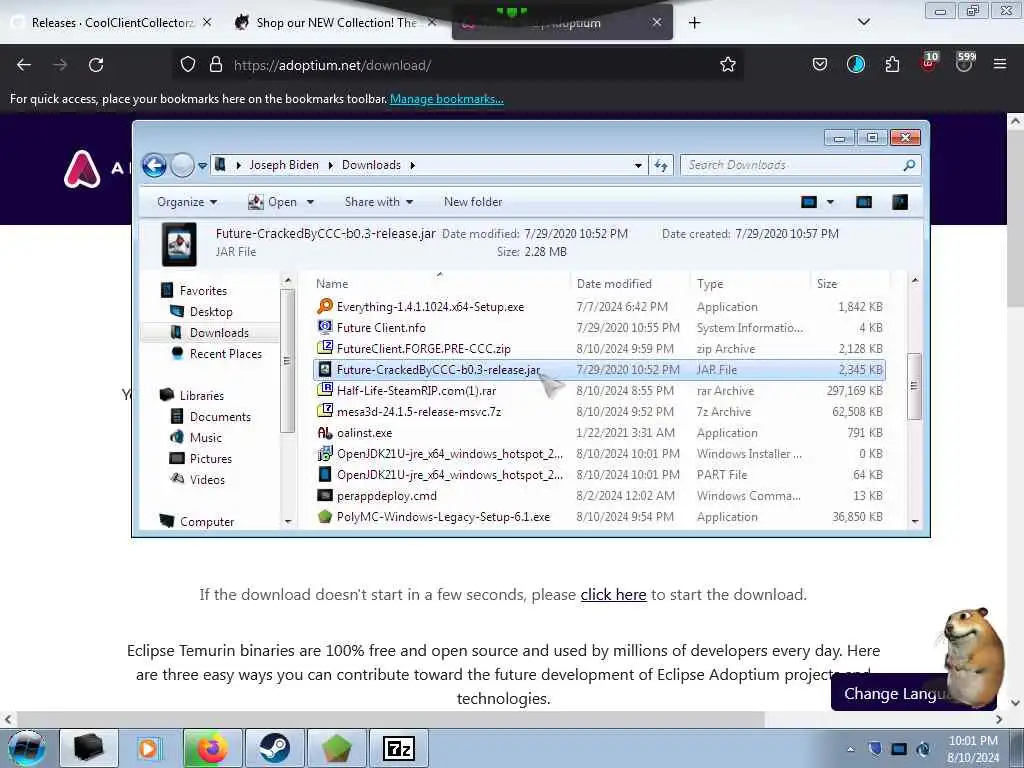Toggle the preview pane icon
The image size is (1024, 768).
click(863, 202)
